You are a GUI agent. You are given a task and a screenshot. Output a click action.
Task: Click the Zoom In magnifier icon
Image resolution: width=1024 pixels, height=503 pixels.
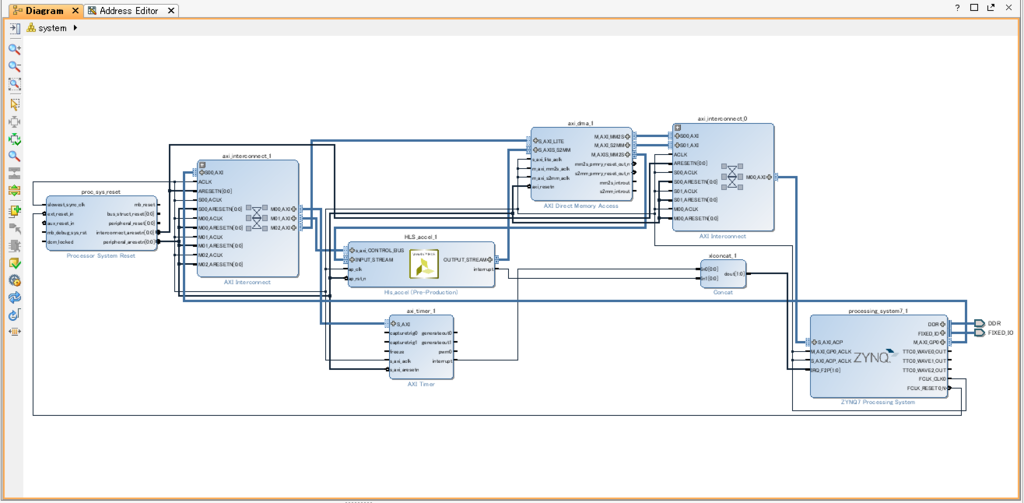pyautogui.click(x=14, y=49)
